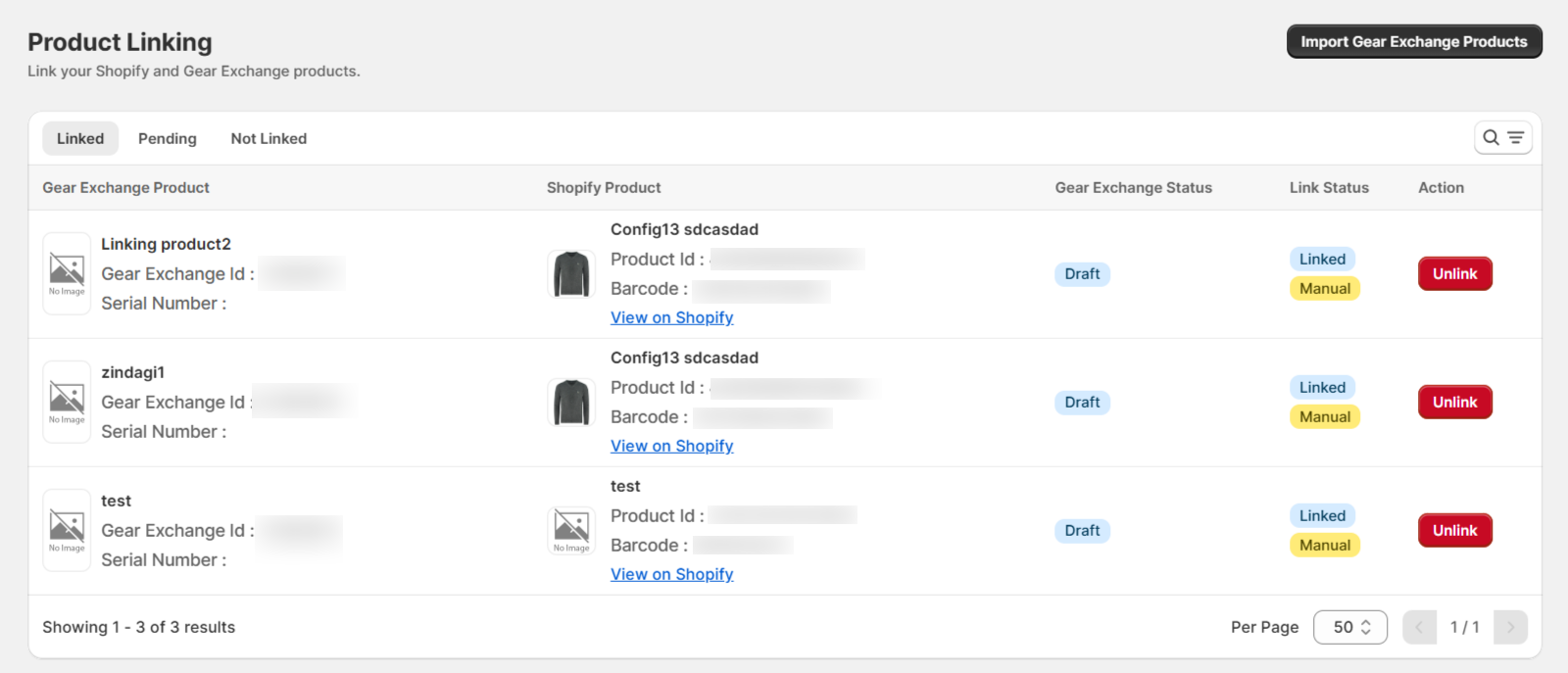This screenshot has height=673, width=1568.
Task: Click Showing 1 - 3 of 3 results text
Action: [x=139, y=627]
